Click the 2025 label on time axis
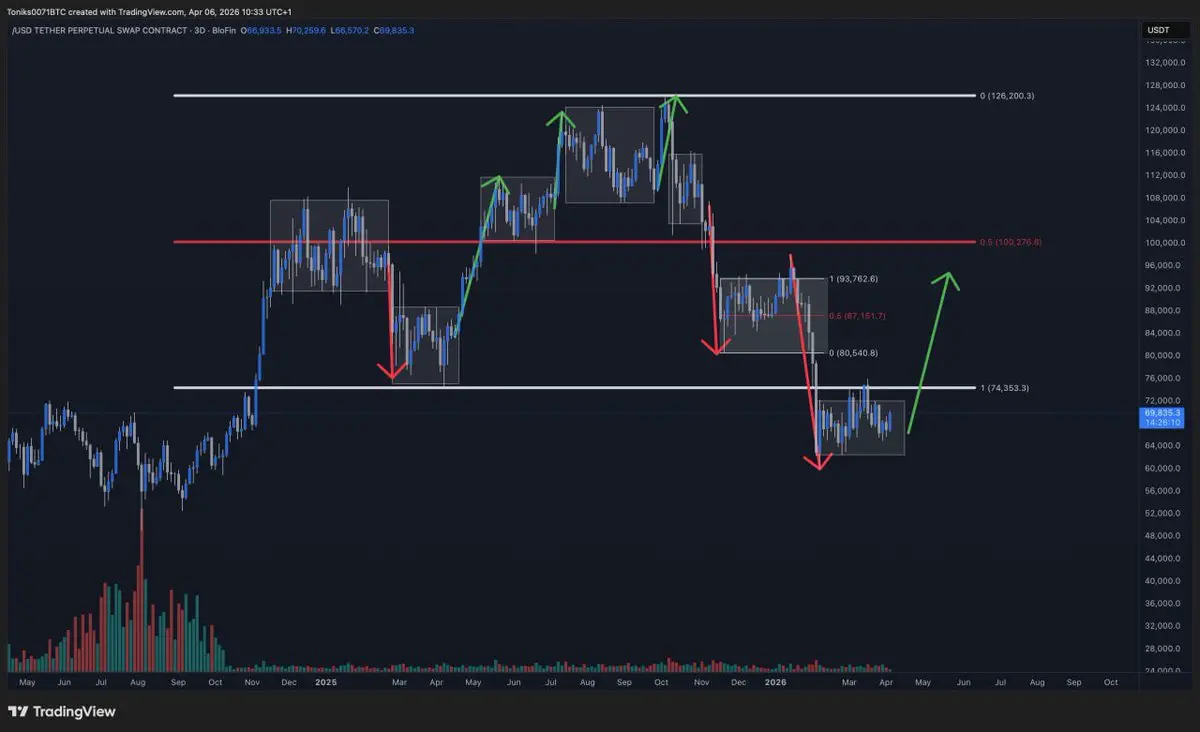Viewport: 1200px width, 732px height. click(325, 682)
